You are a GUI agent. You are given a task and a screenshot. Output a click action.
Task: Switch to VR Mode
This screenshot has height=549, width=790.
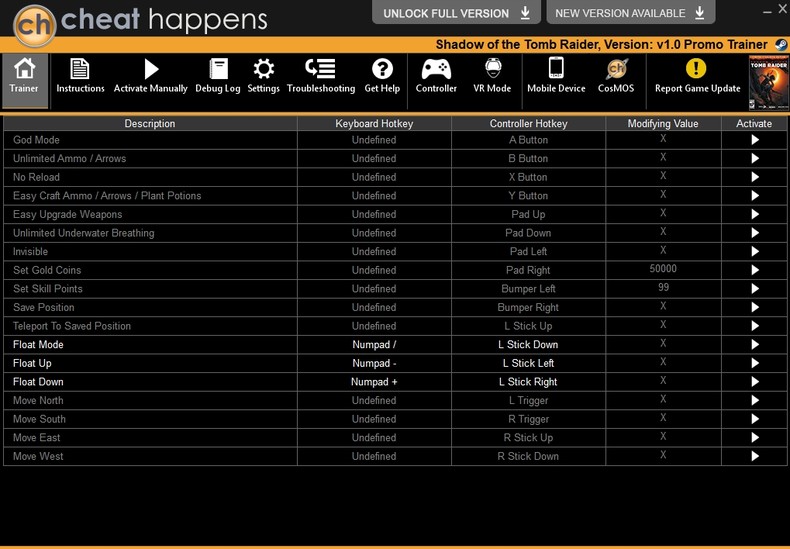(492, 76)
